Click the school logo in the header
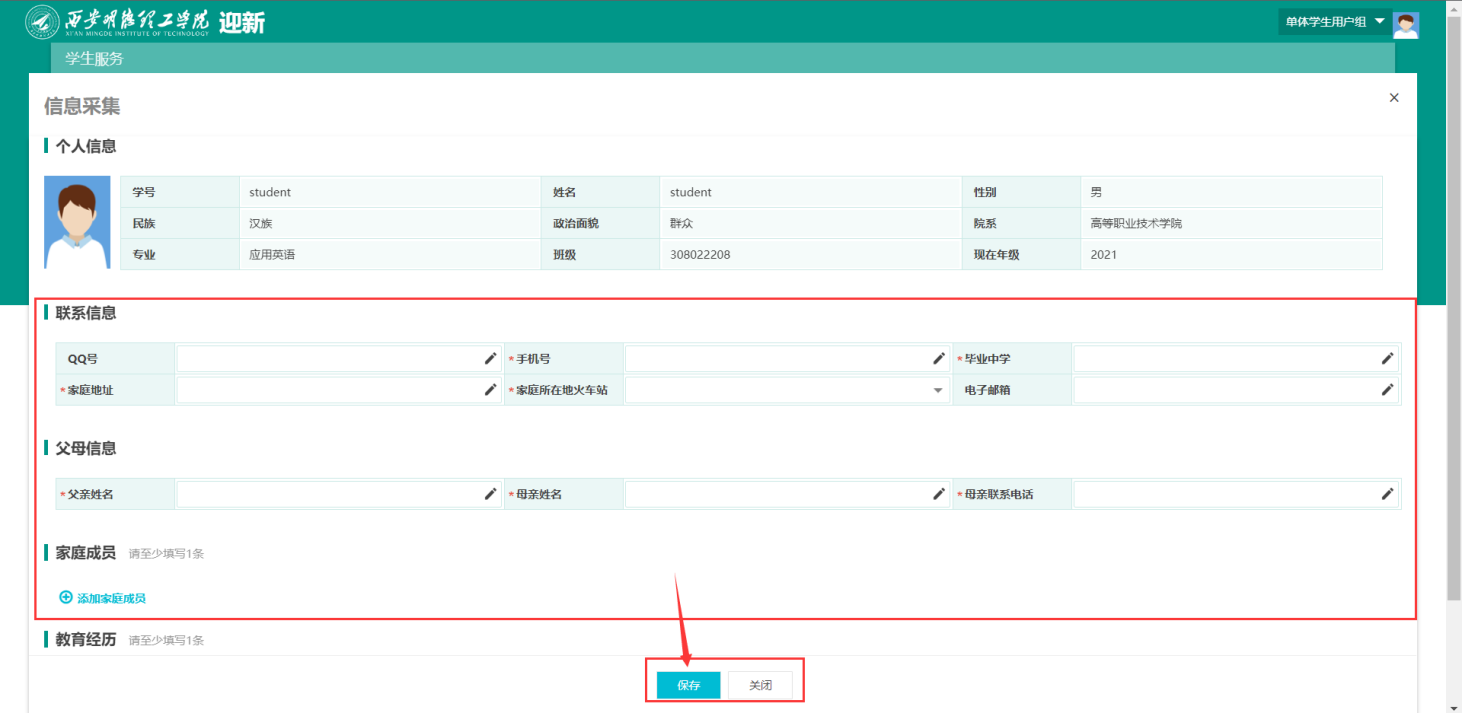 [x=42, y=22]
